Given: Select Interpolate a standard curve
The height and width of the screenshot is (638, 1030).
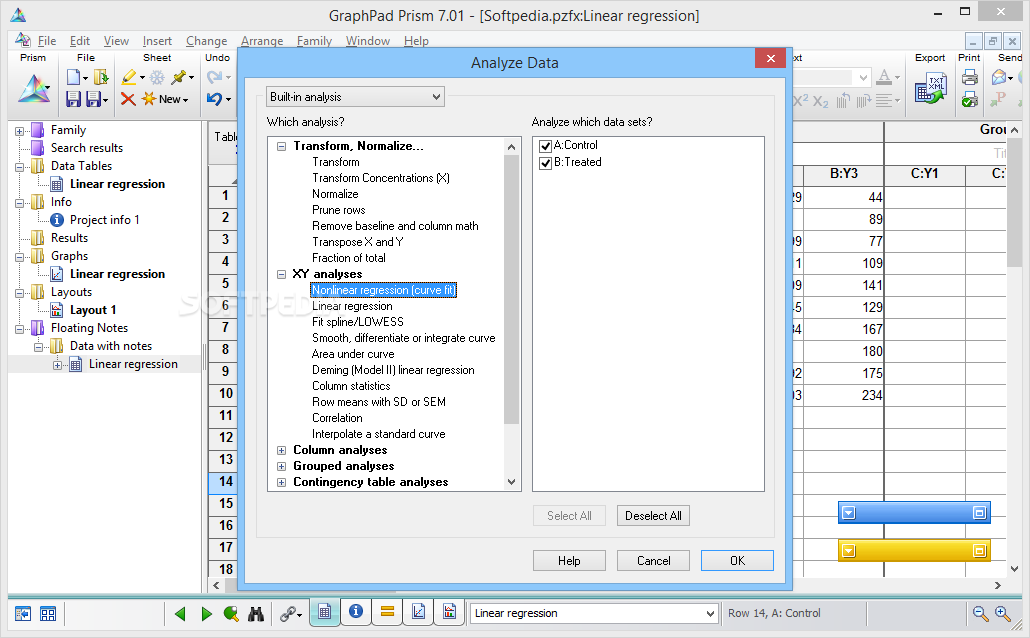Looking at the screenshot, I should point(378,434).
